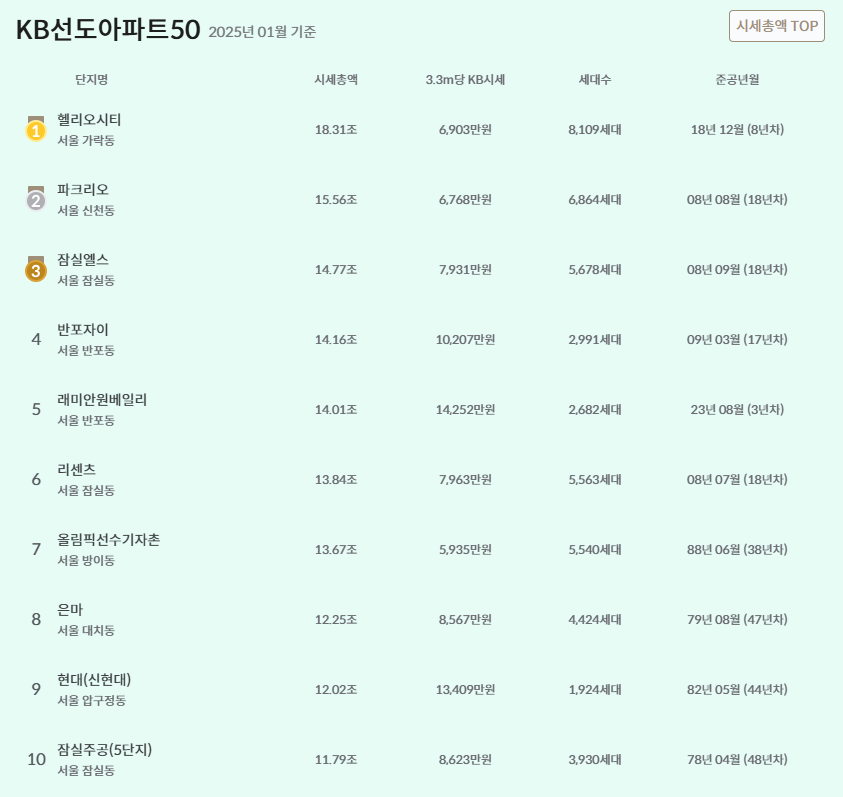Click the 8,623만원 price value
The image size is (843, 797).
coord(465,759)
